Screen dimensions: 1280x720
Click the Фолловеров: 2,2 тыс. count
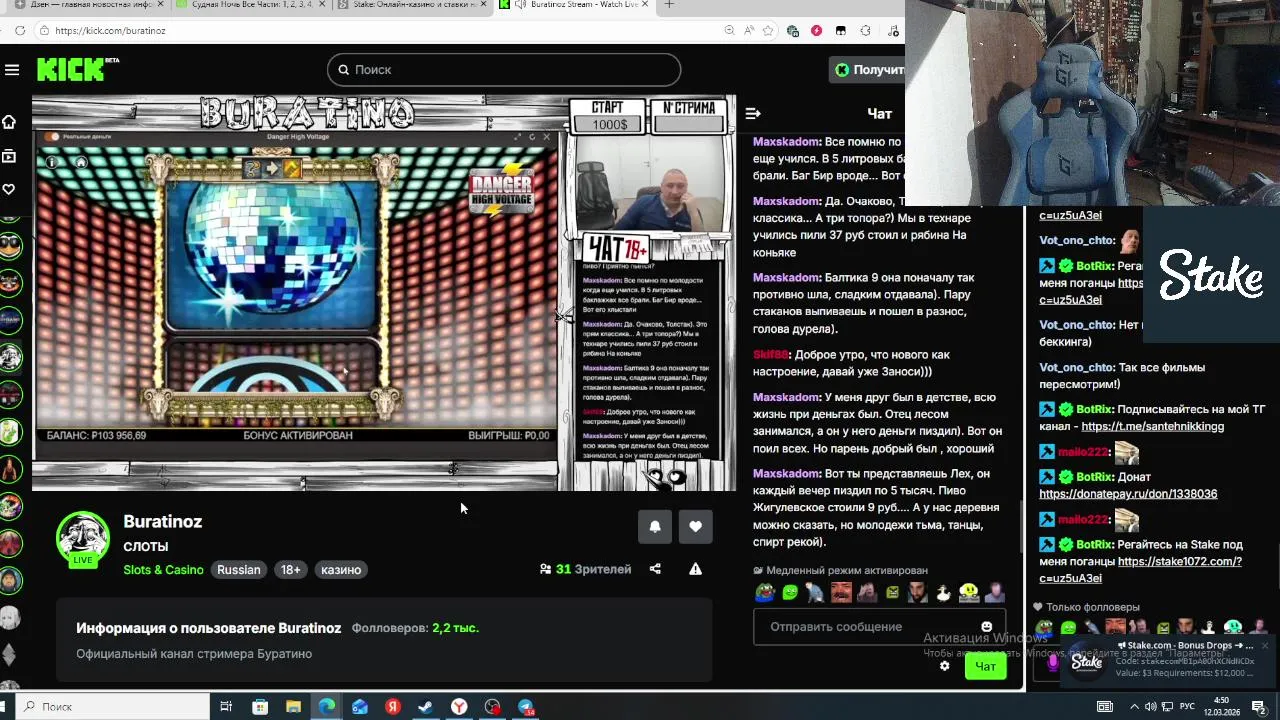(x=415, y=628)
